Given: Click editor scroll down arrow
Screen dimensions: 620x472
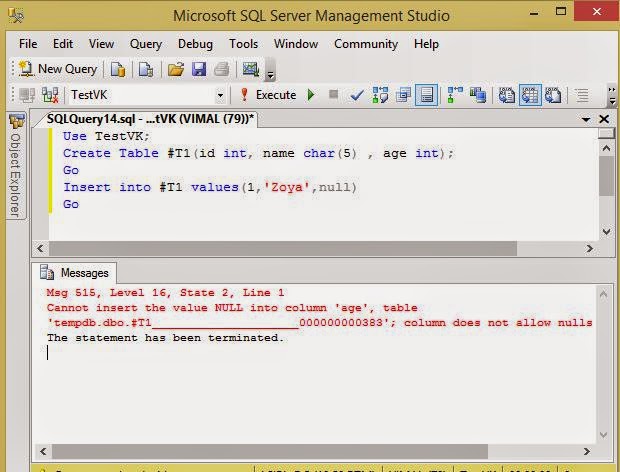Looking at the screenshot, I should (x=606, y=231).
